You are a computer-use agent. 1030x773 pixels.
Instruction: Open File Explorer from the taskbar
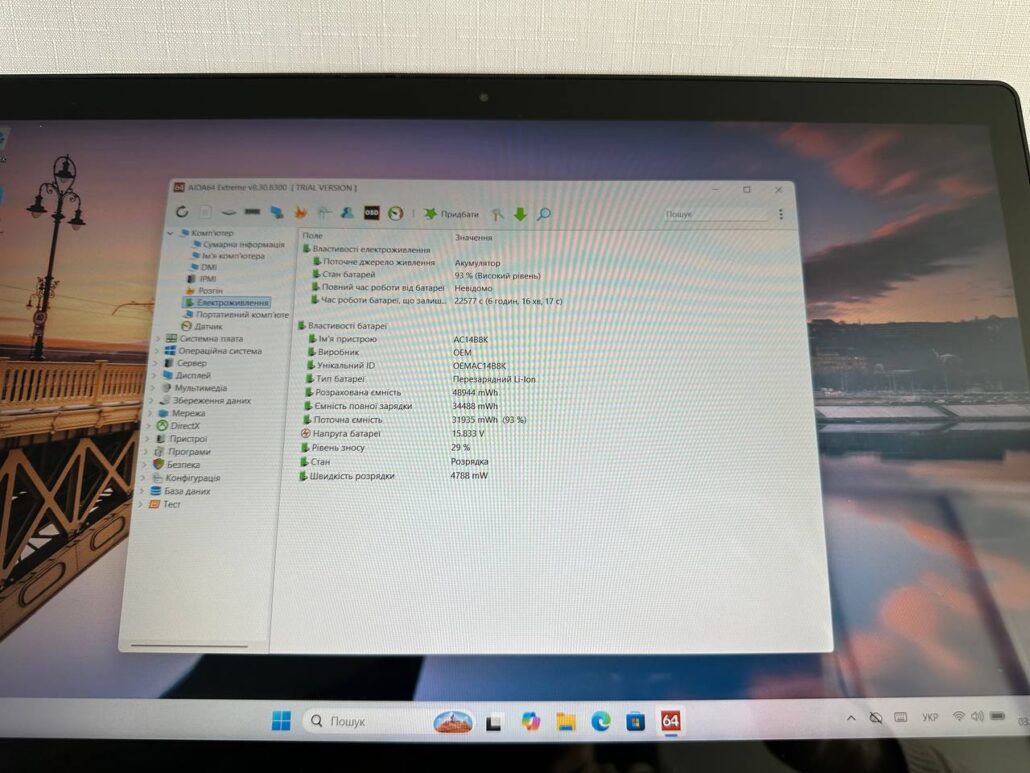pyautogui.click(x=566, y=722)
